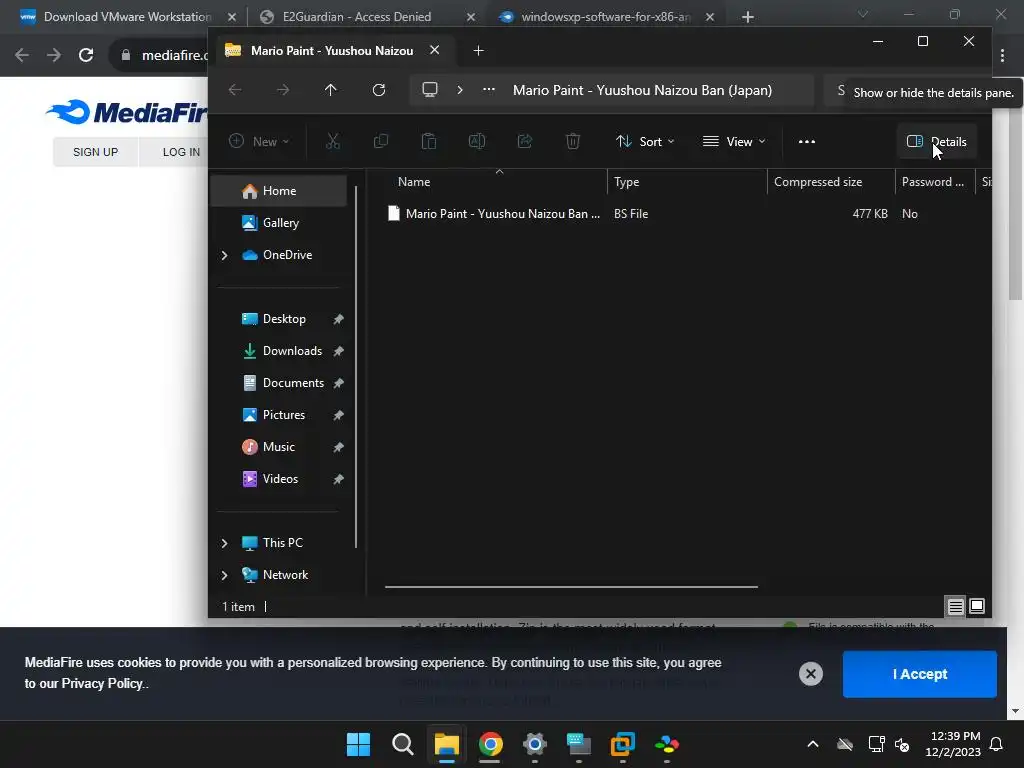Dismiss the cookie banner with X button
Image resolution: width=1024 pixels, height=768 pixels.
pos(810,674)
